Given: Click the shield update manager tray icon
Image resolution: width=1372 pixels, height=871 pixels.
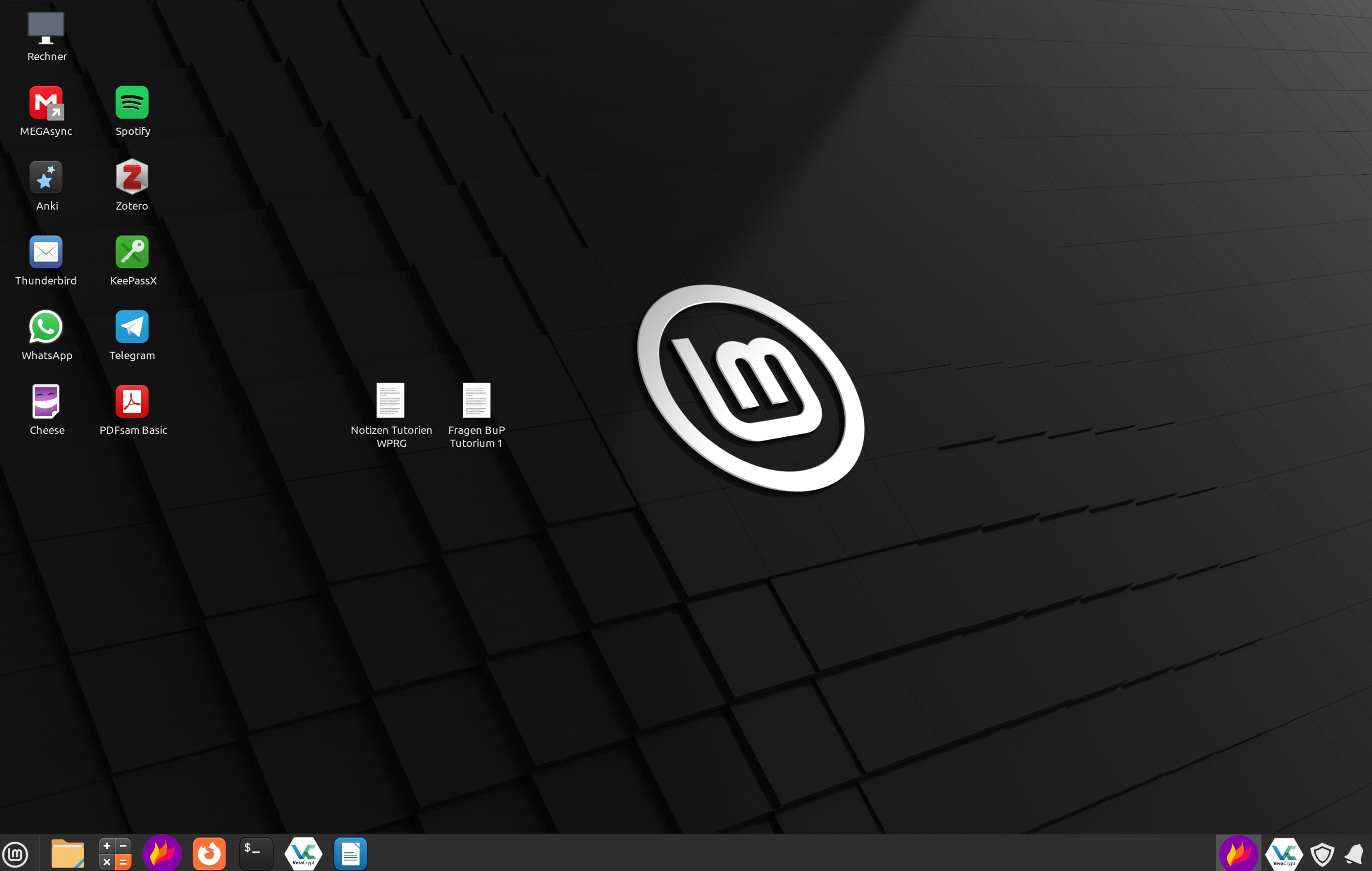Looking at the screenshot, I should pos(1322,854).
